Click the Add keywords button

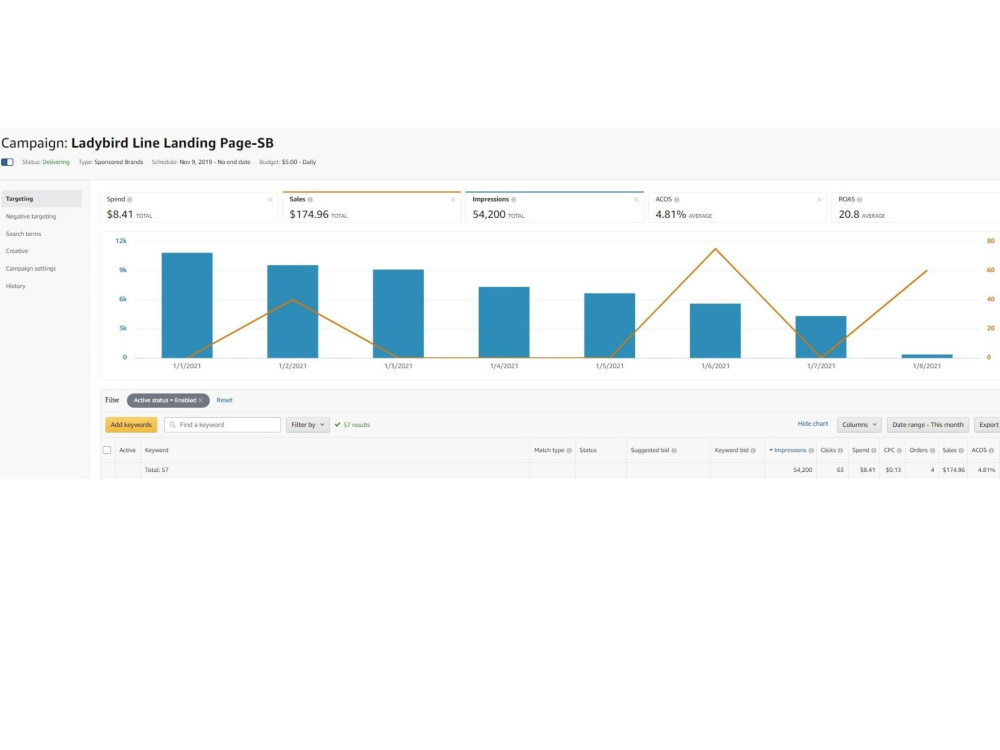pyautogui.click(x=131, y=425)
